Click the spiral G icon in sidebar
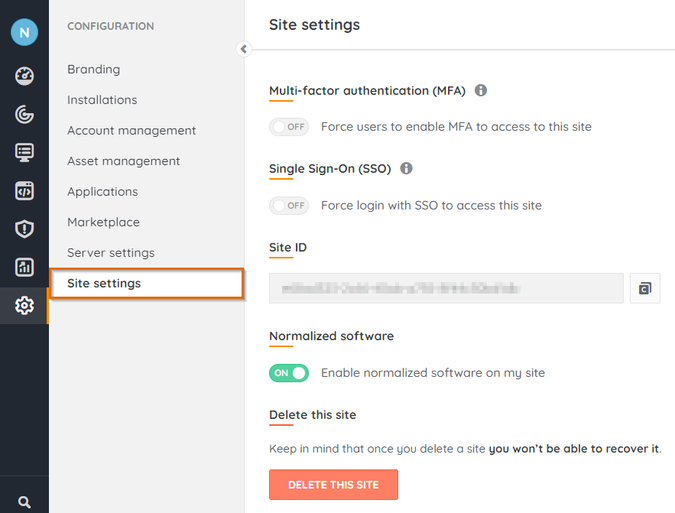The image size is (675, 513). pyautogui.click(x=24, y=114)
